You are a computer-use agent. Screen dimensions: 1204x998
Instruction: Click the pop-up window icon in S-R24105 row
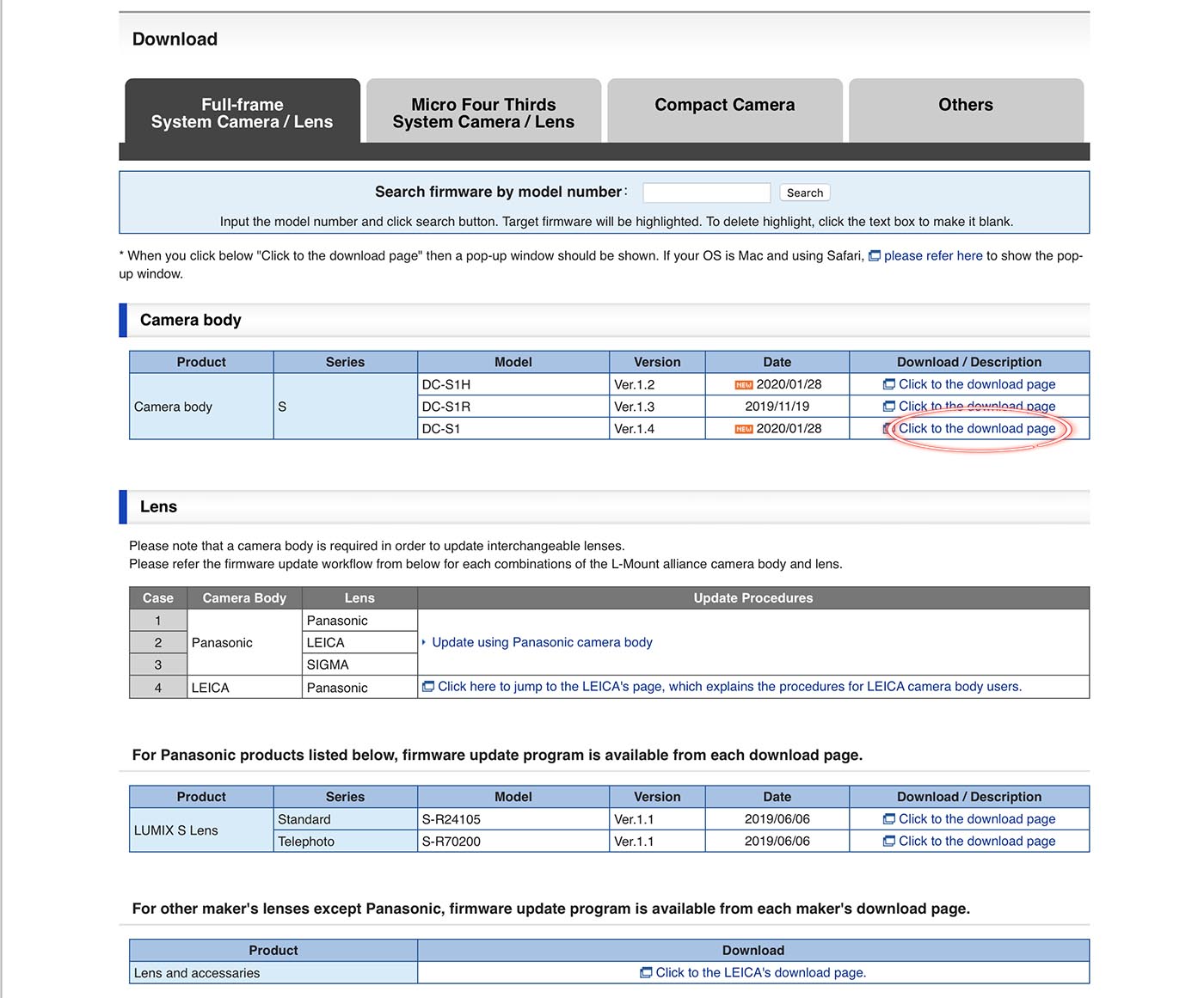889,819
